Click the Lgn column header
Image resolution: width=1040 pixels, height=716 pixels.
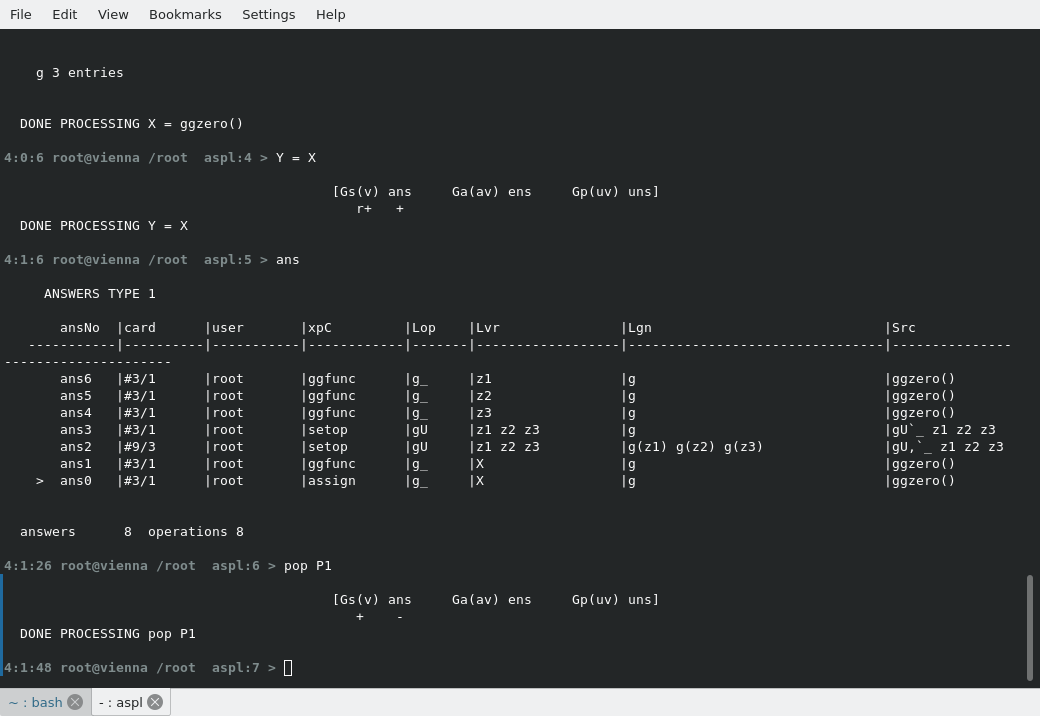[x=640, y=328]
